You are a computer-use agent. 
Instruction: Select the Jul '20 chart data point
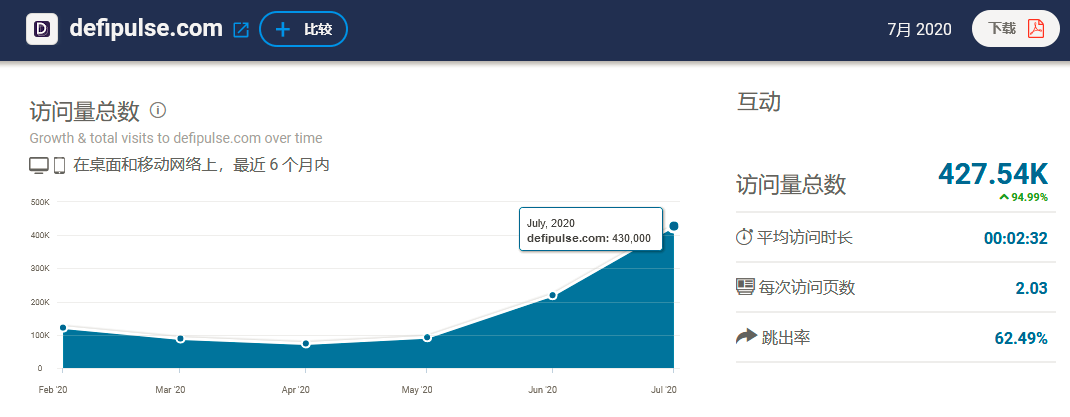(674, 226)
